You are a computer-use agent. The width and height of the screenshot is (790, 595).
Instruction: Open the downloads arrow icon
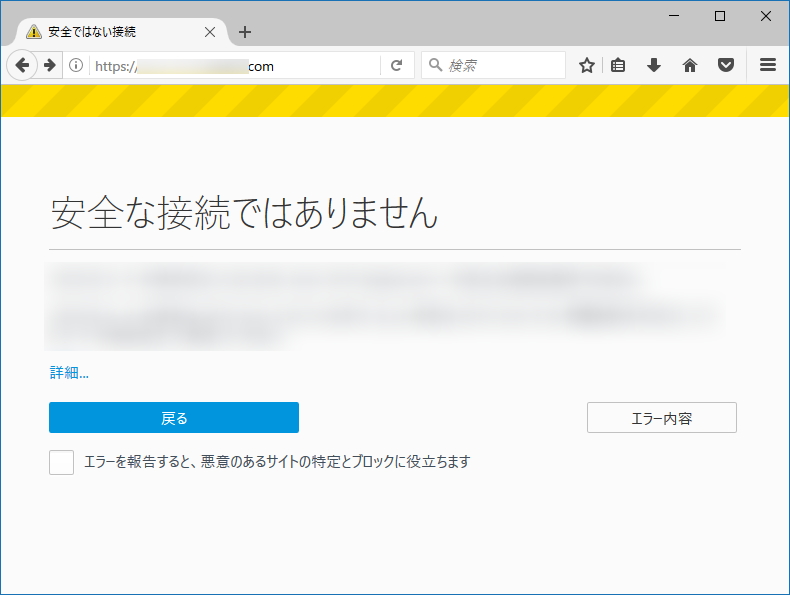pos(654,65)
